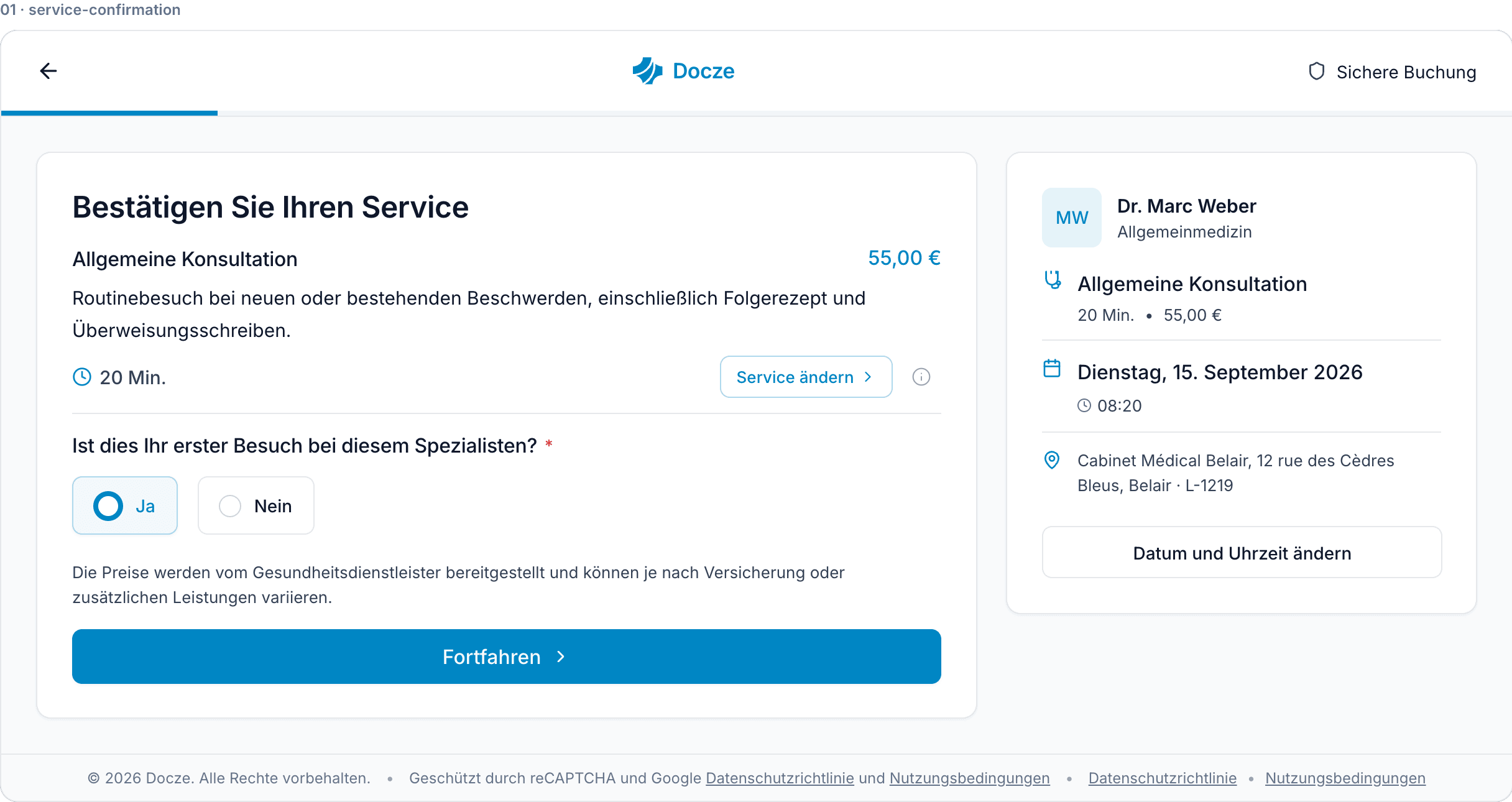This screenshot has width=1512, height=802.
Task: Click Datum und Uhrzeit ändern
Action: [x=1242, y=553]
